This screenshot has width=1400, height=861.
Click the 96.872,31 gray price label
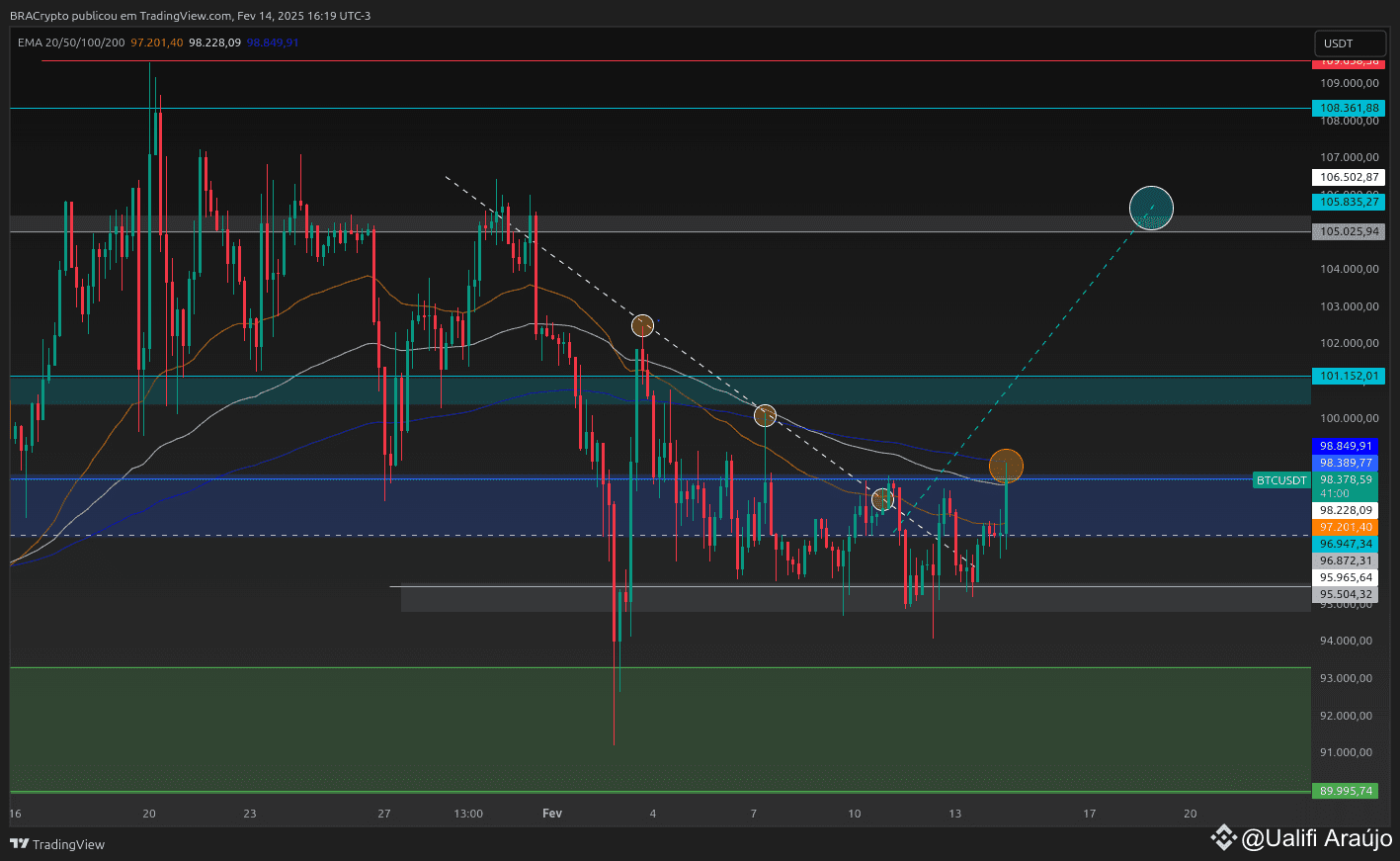1346,560
